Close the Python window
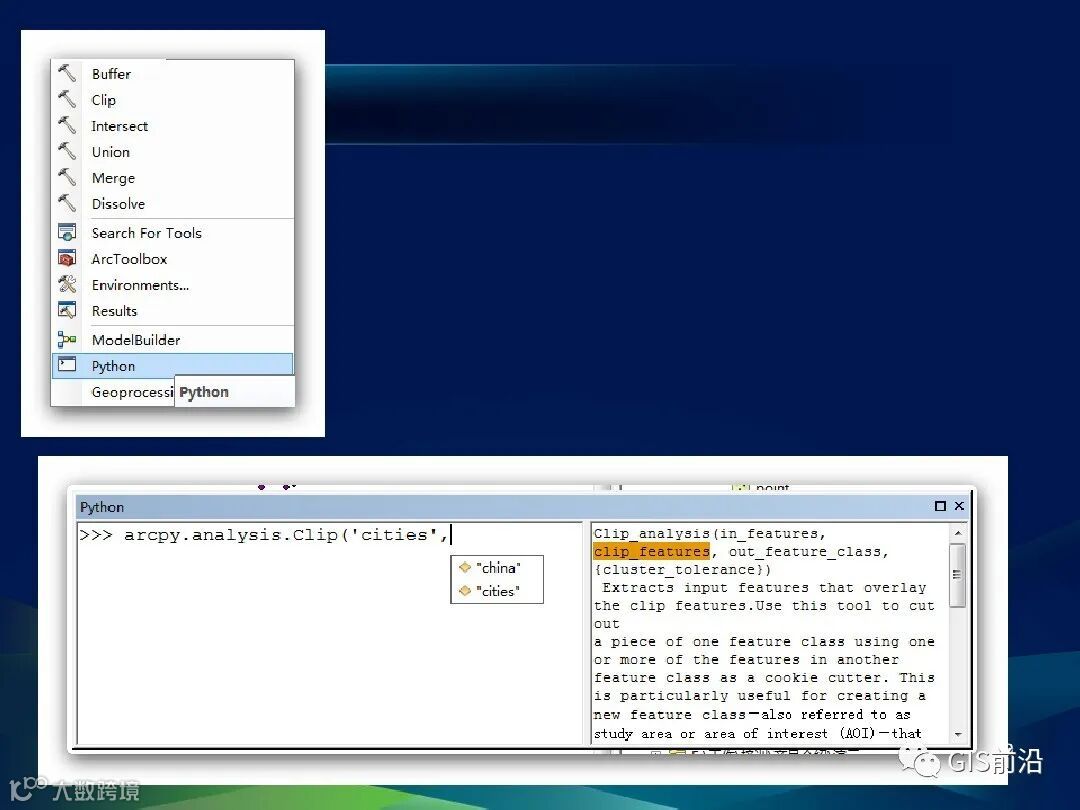The image size is (1080, 810). (959, 506)
